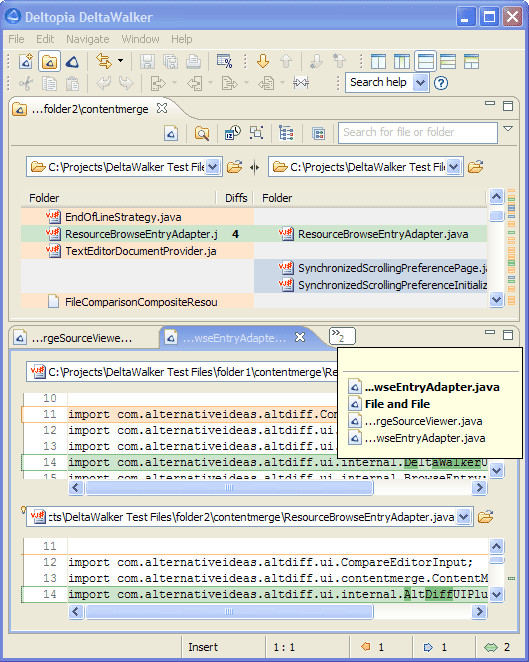
Task: Close the ...wseEntryAdapte... tab
Action: 300,337
